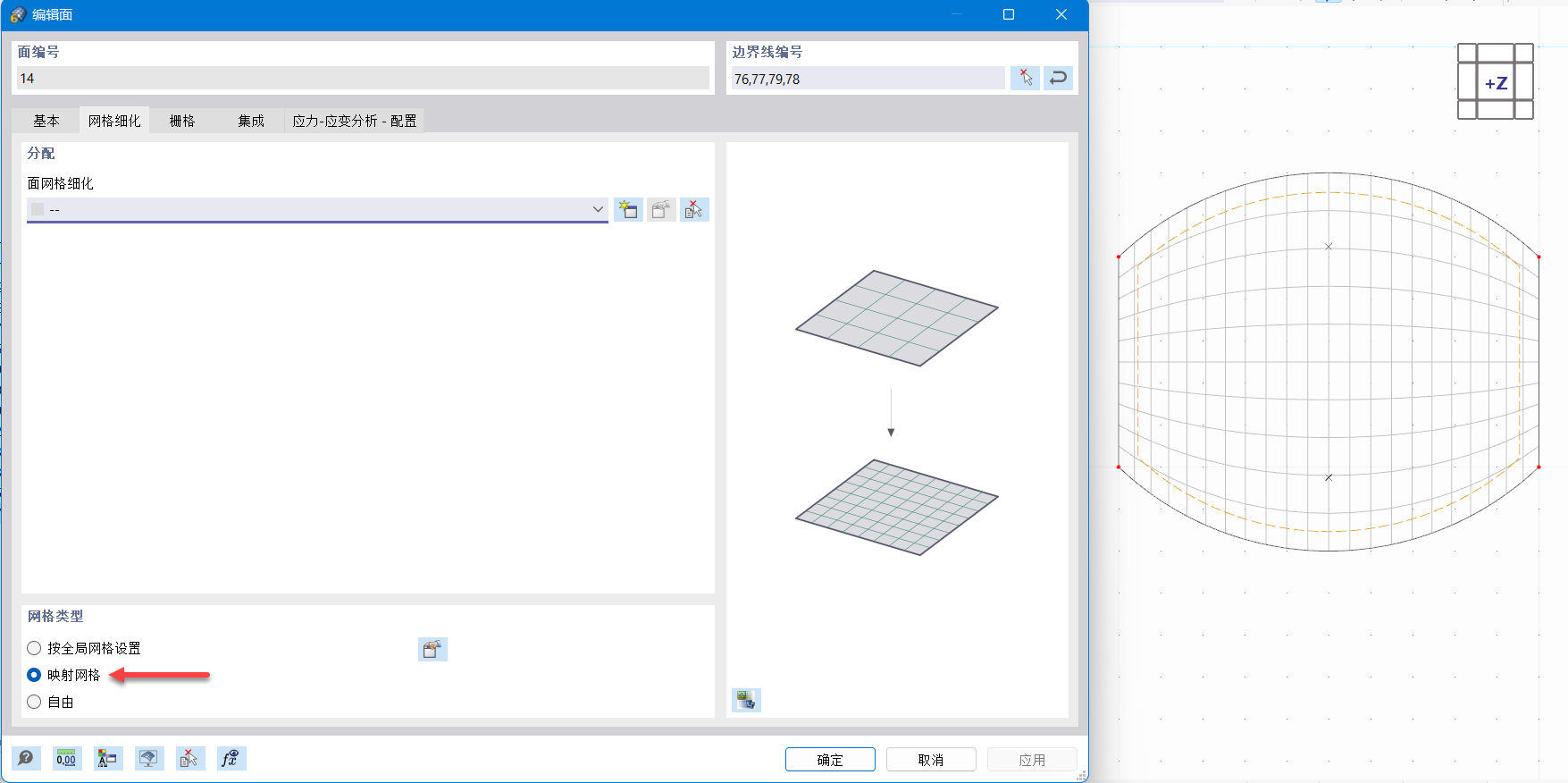Switch to the 网格细化 tab
Screen dimensions: 1568x783
click(x=114, y=121)
